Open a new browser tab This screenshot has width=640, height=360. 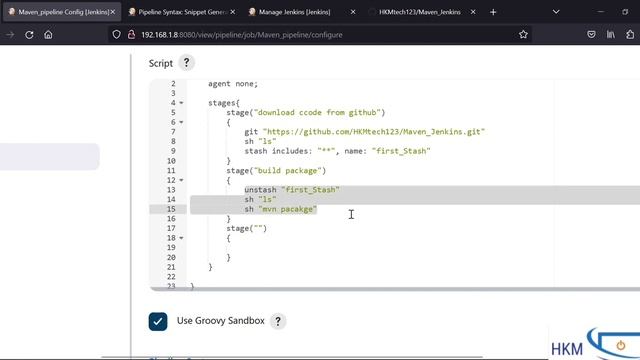(x=493, y=12)
